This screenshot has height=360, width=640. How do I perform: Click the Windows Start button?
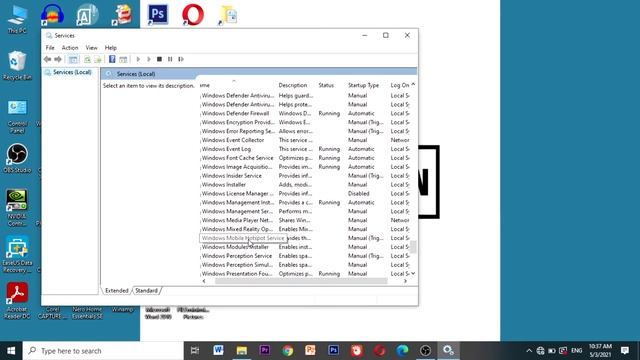[x=11, y=351]
